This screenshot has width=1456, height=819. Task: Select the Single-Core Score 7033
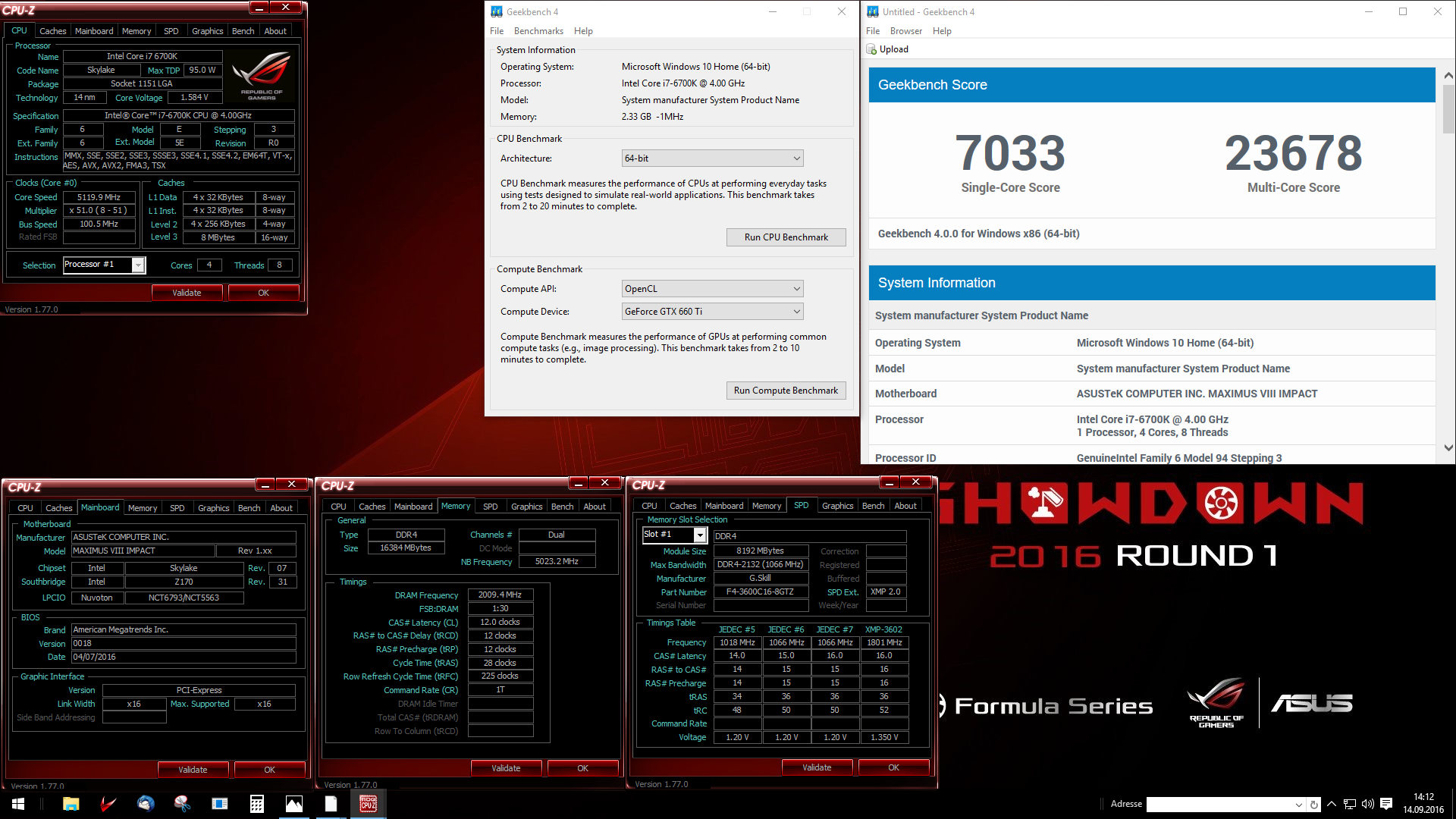1010,153
